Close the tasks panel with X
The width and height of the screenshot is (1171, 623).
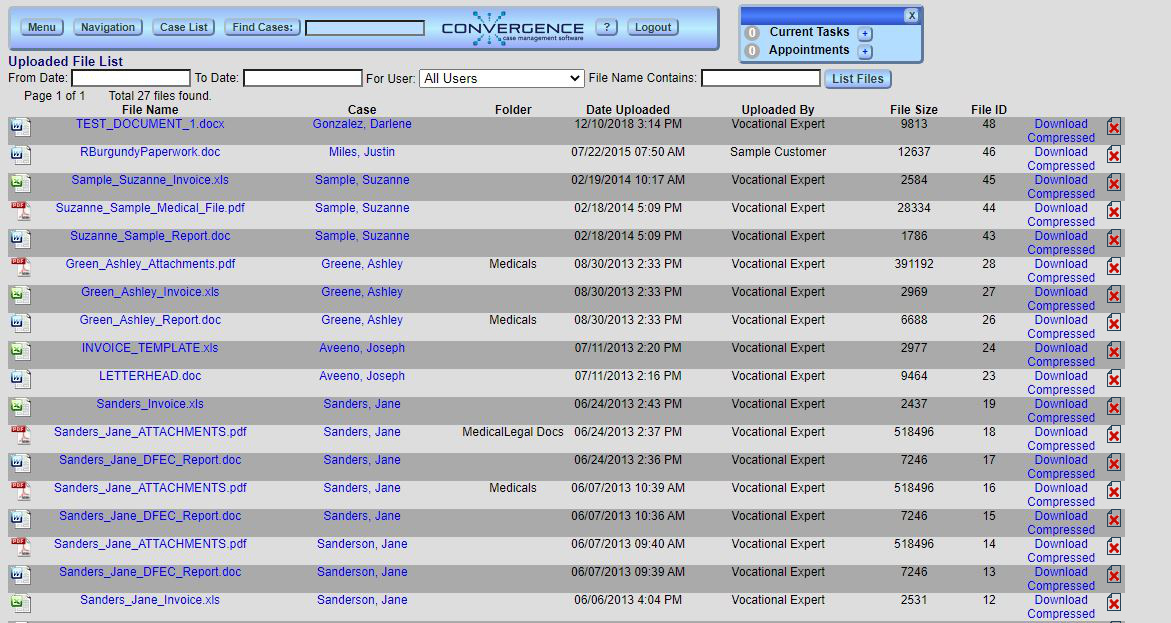(911, 15)
